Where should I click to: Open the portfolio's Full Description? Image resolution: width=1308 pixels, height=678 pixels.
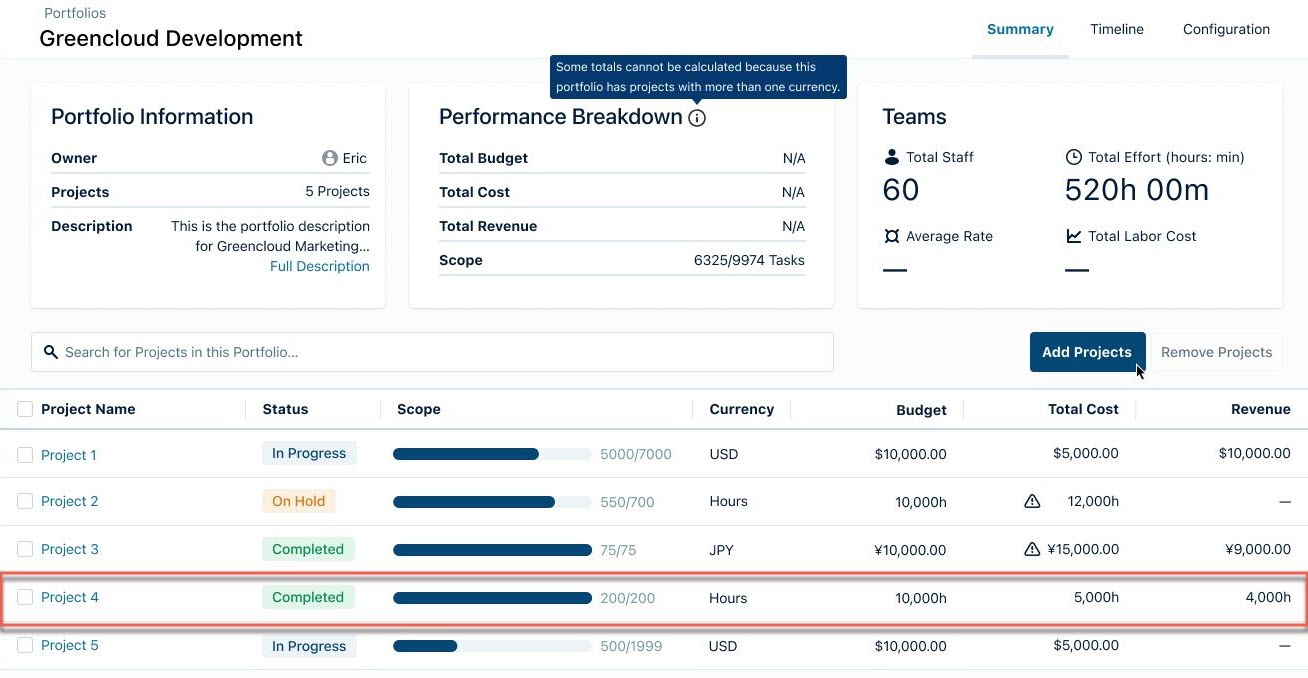click(320, 266)
